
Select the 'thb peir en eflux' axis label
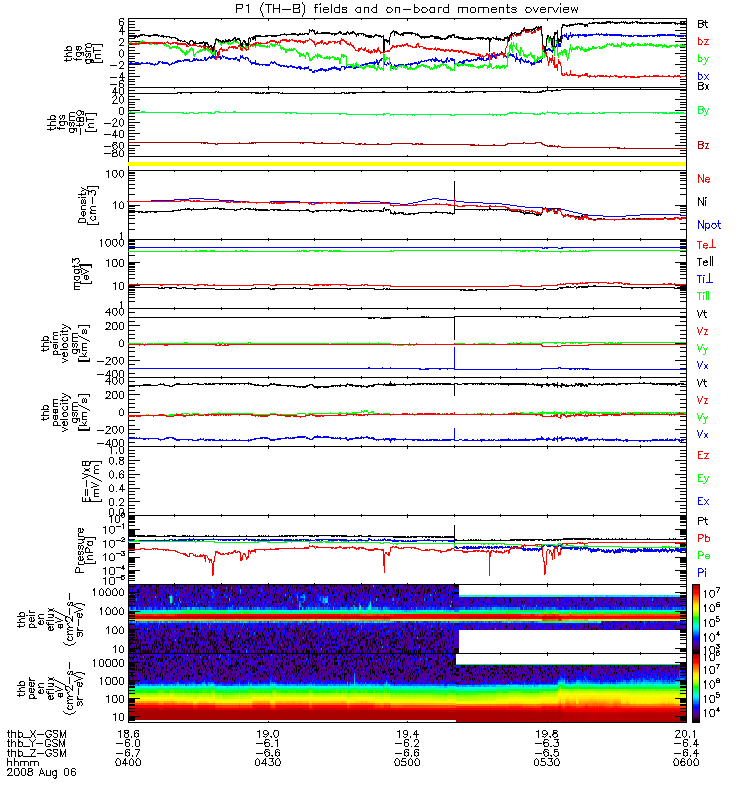click(x=51, y=619)
